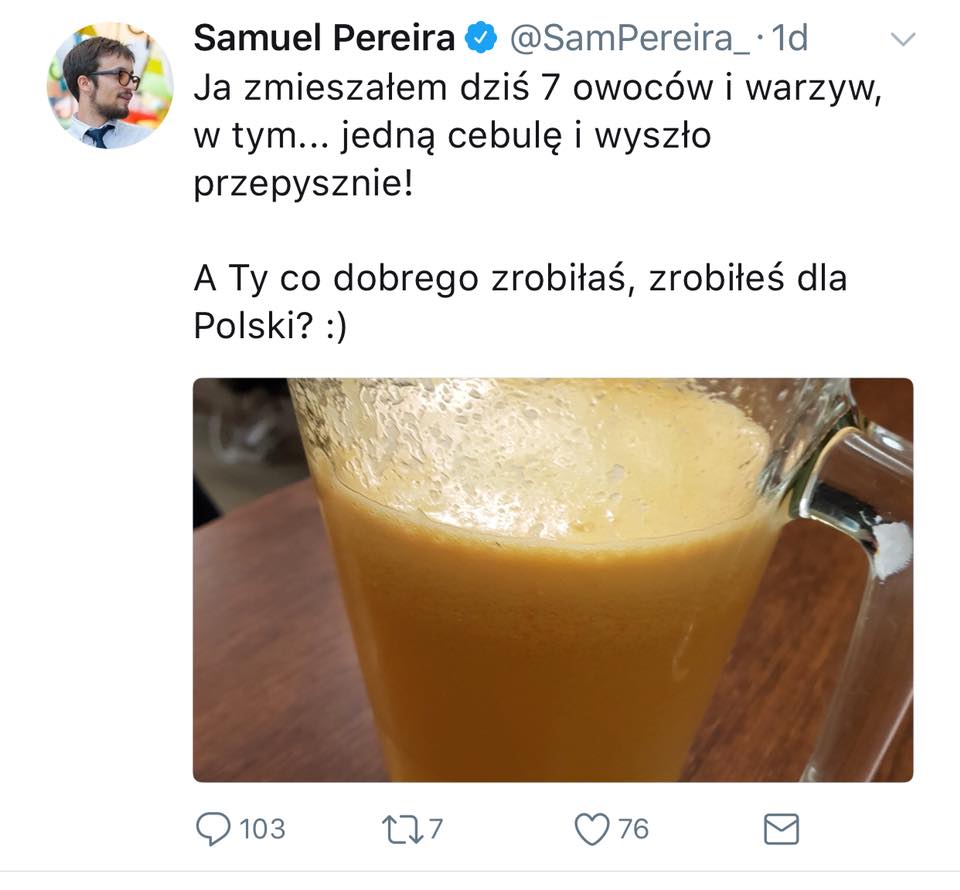The image size is (960, 890).
Task: Click the 103 replies count
Action: (262, 829)
